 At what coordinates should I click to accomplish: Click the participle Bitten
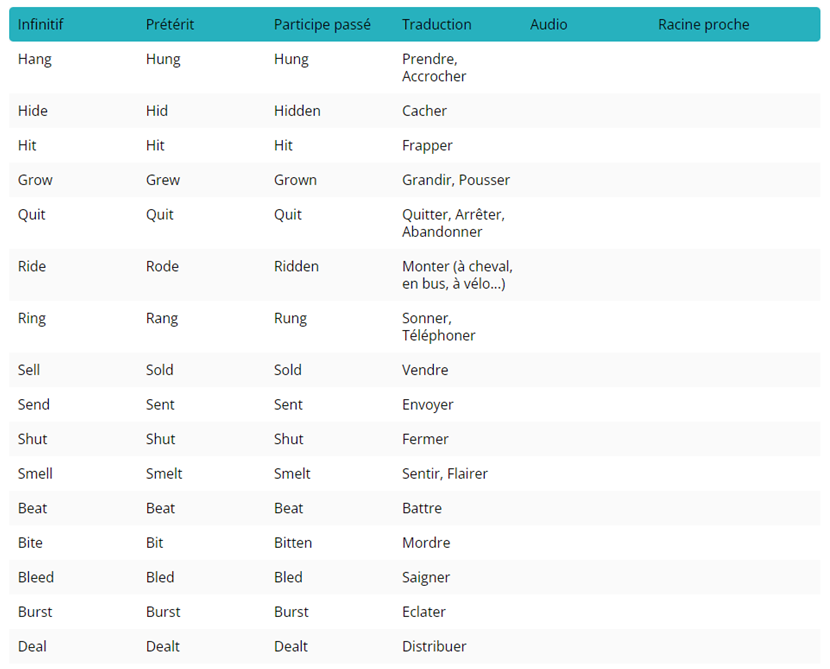(x=293, y=543)
